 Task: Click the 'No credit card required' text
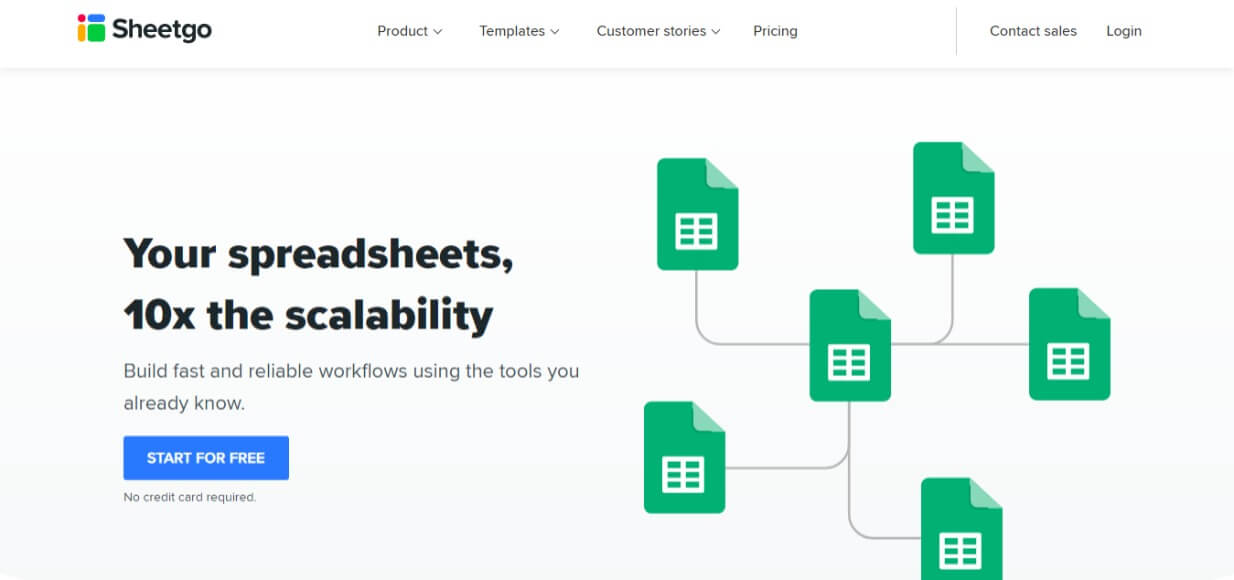(189, 497)
